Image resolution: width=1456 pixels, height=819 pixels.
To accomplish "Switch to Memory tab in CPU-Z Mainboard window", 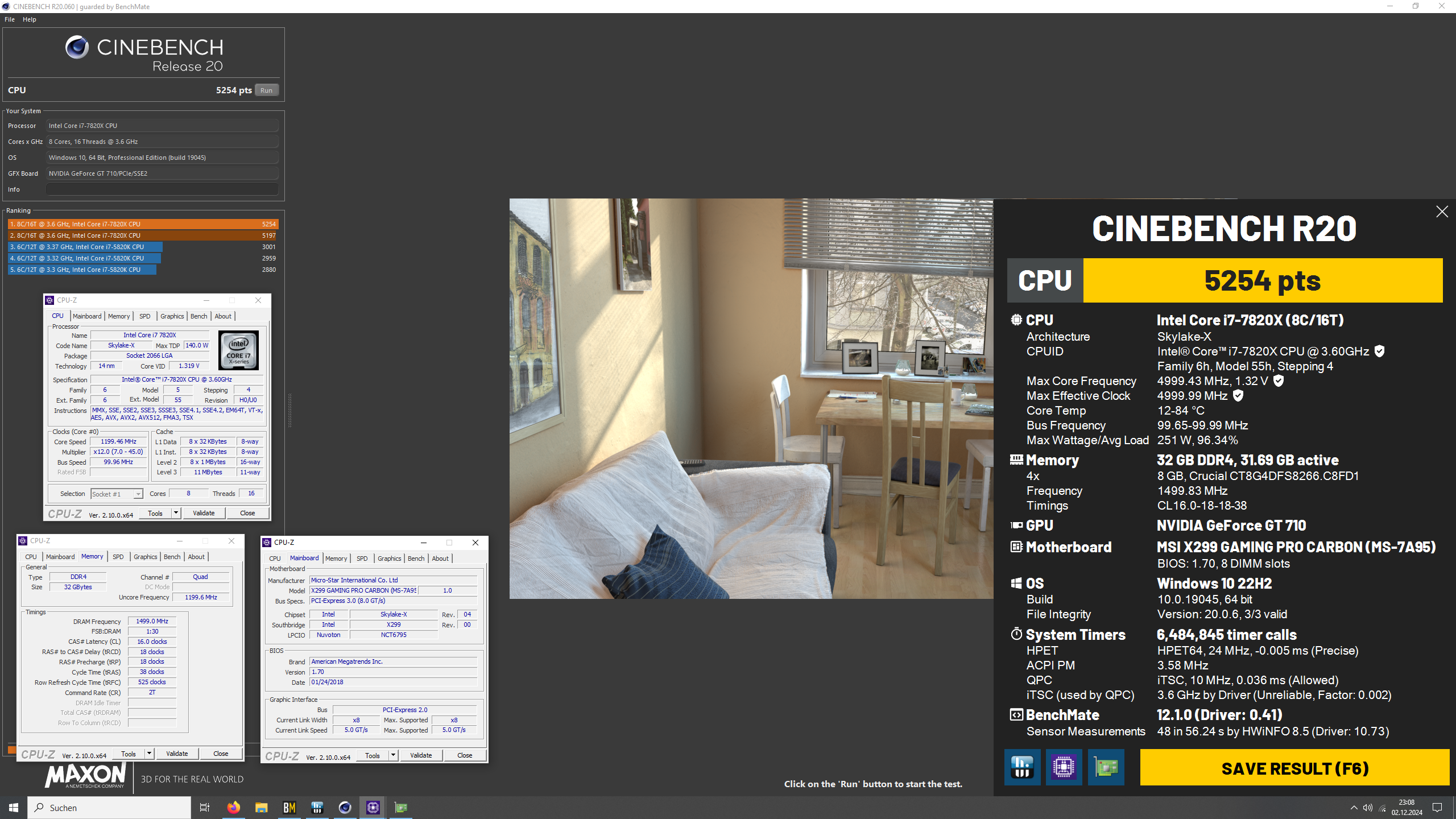I will (x=336, y=559).
